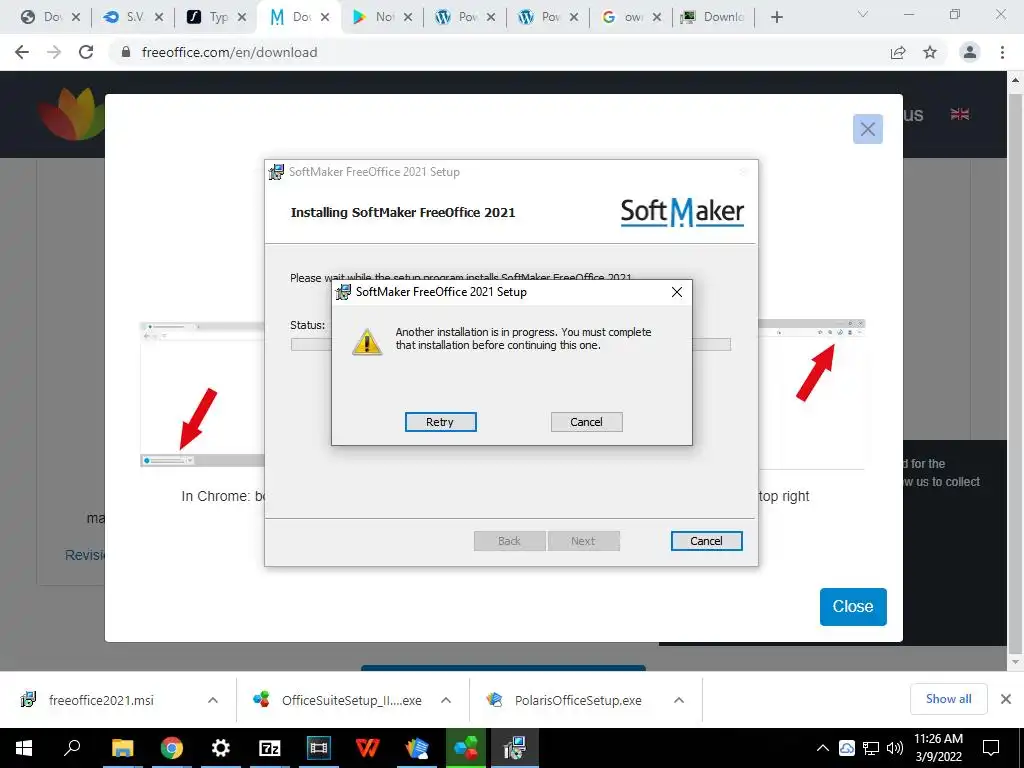
Task: Open WPS Office from taskbar
Action: pos(368,748)
